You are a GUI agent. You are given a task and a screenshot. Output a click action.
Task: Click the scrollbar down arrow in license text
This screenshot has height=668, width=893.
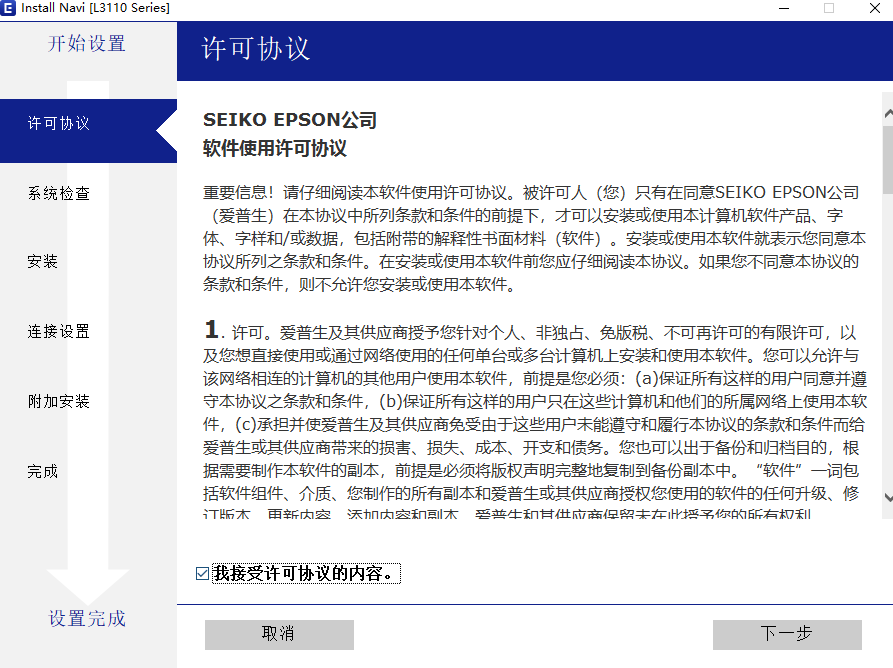[x=888, y=497]
